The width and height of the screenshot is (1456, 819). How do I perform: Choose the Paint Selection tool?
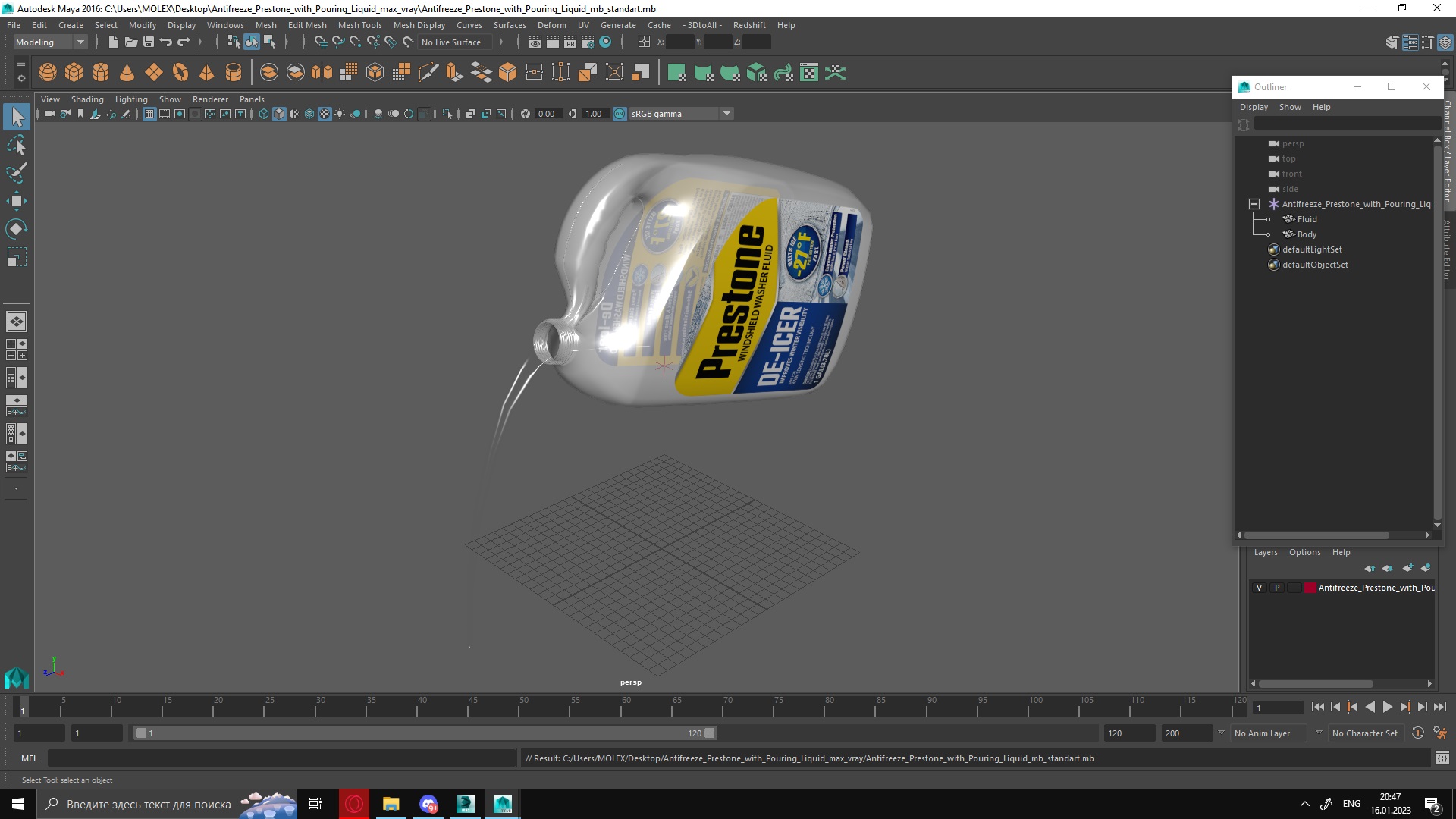point(17,173)
